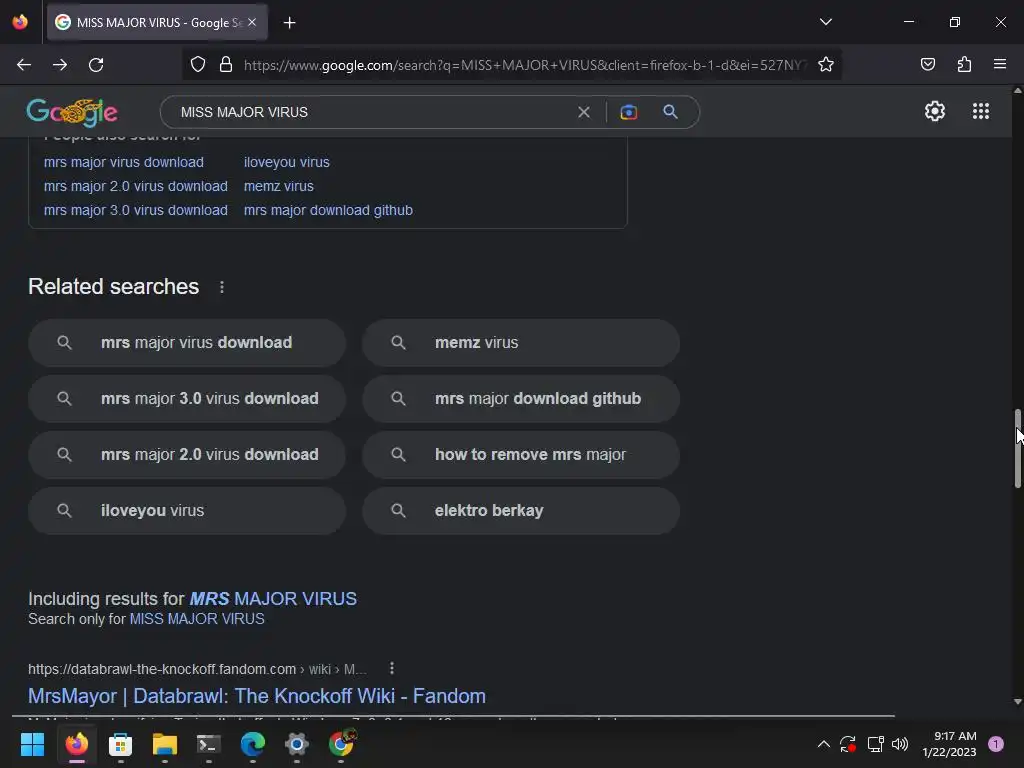Open the Firefox application menu
Viewport: 1024px width, 768px height.
pos(1000,64)
